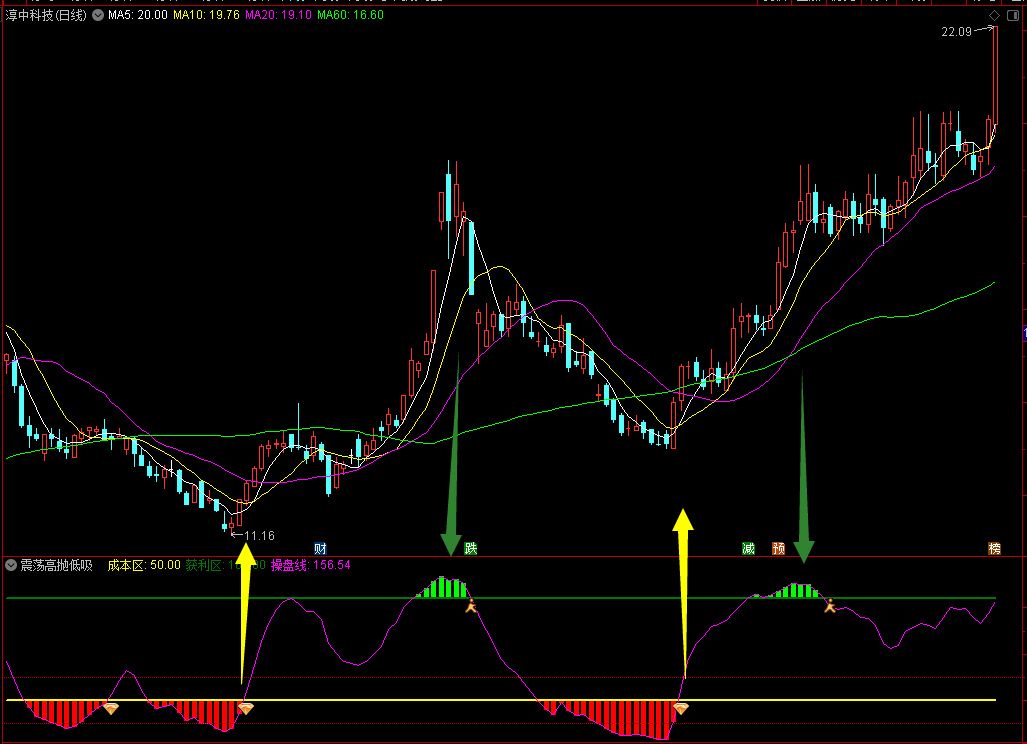Open the dropdown next to 淳中科技(日线)

pyautogui.click(x=98, y=15)
